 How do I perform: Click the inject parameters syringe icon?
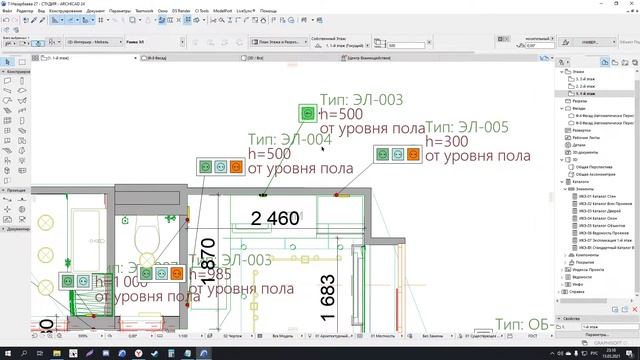click(x=42, y=20)
